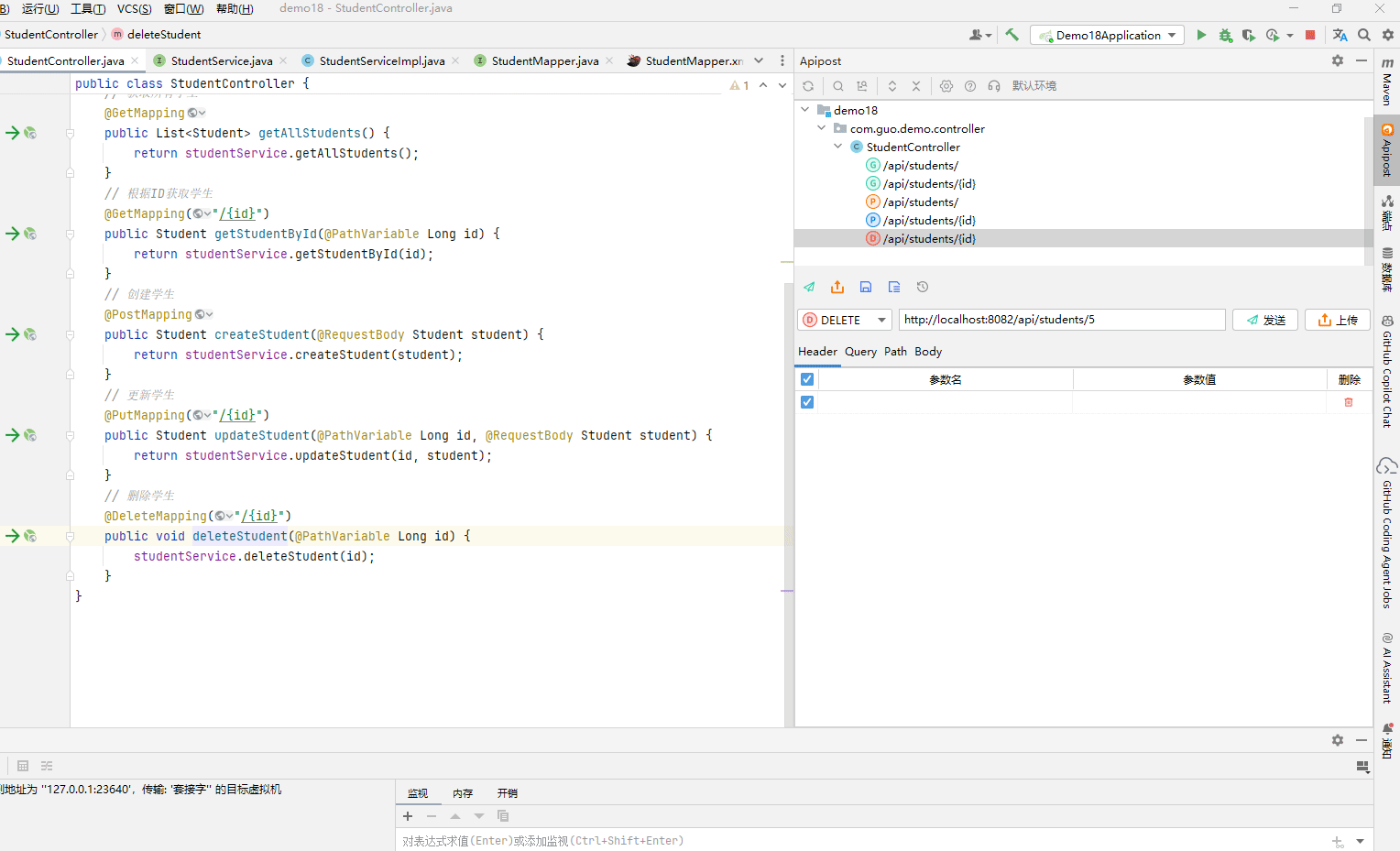Click the refresh icon in Apipost toolbar
This screenshot has height=851, width=1400.
click(x=808, y=86)
